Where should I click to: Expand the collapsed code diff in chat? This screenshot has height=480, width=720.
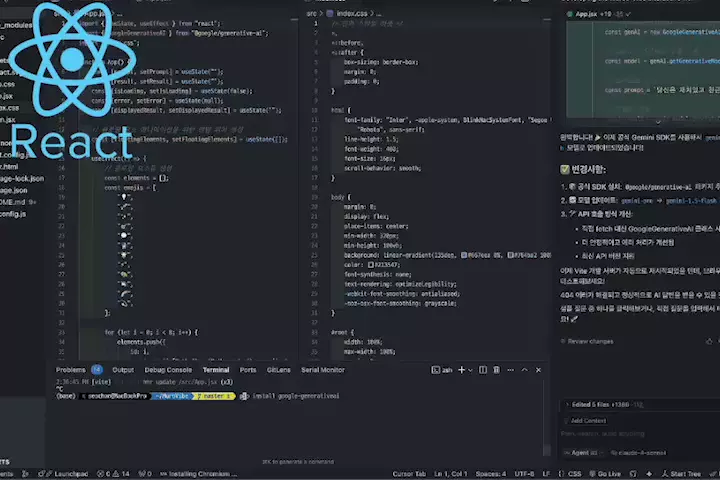point(658,122)
